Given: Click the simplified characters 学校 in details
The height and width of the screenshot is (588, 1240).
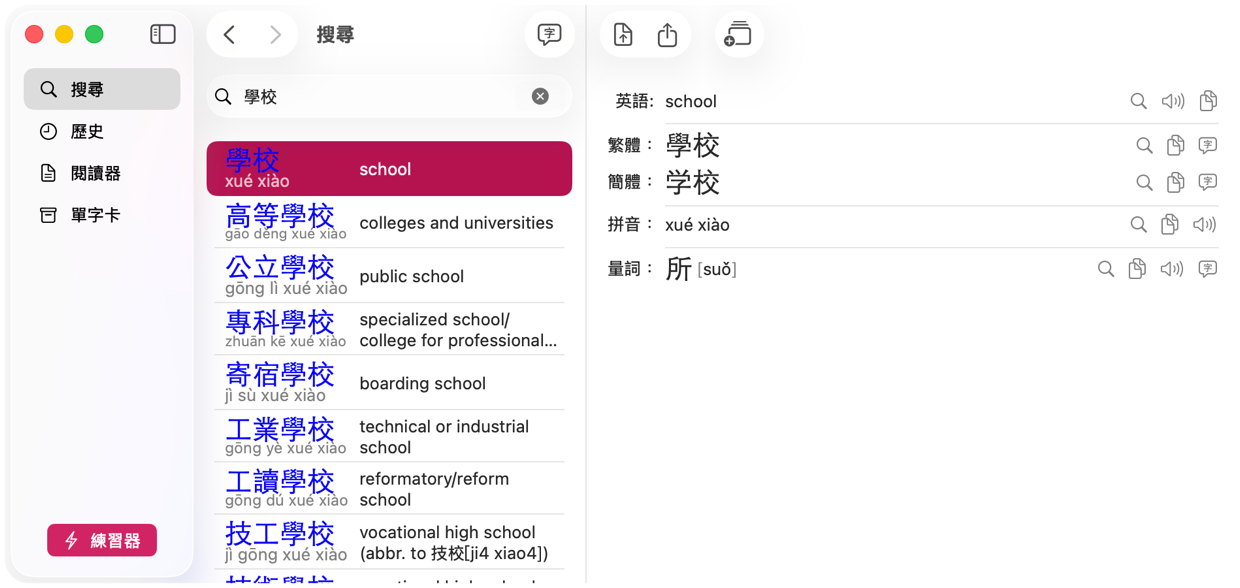Looking at the screenshot, I should point(692,183).
